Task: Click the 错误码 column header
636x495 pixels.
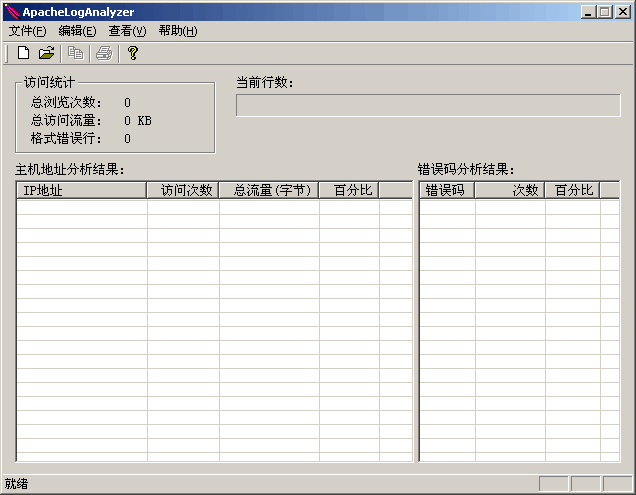Action: point(447,190)
